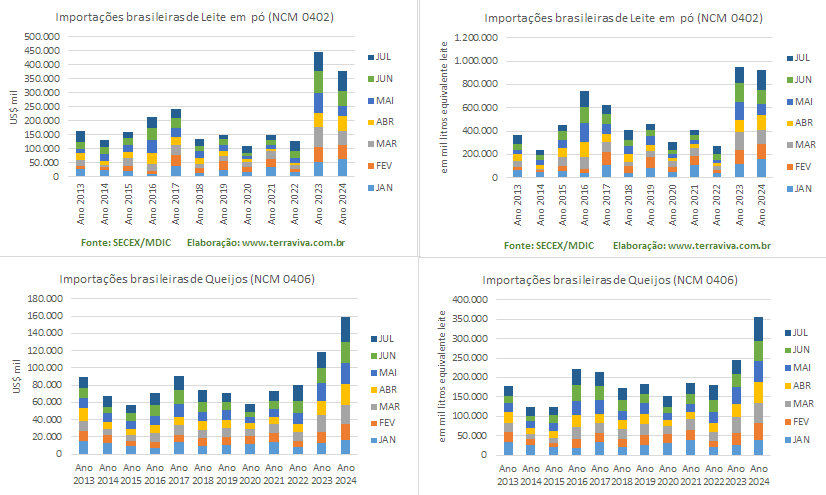Click the Leite em pó chart title above the liters chart
The height and width of the screenshot is (495, 826).
click(623, 18)
